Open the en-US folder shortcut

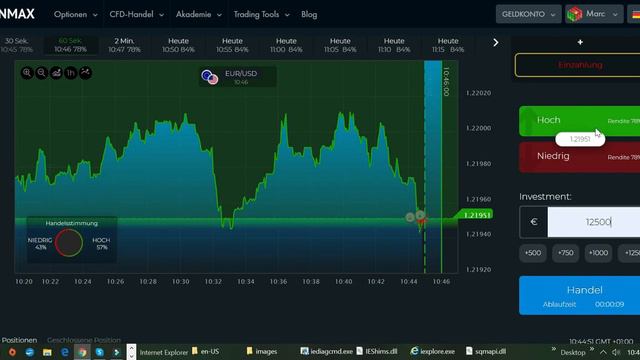(x=205, y=351)
